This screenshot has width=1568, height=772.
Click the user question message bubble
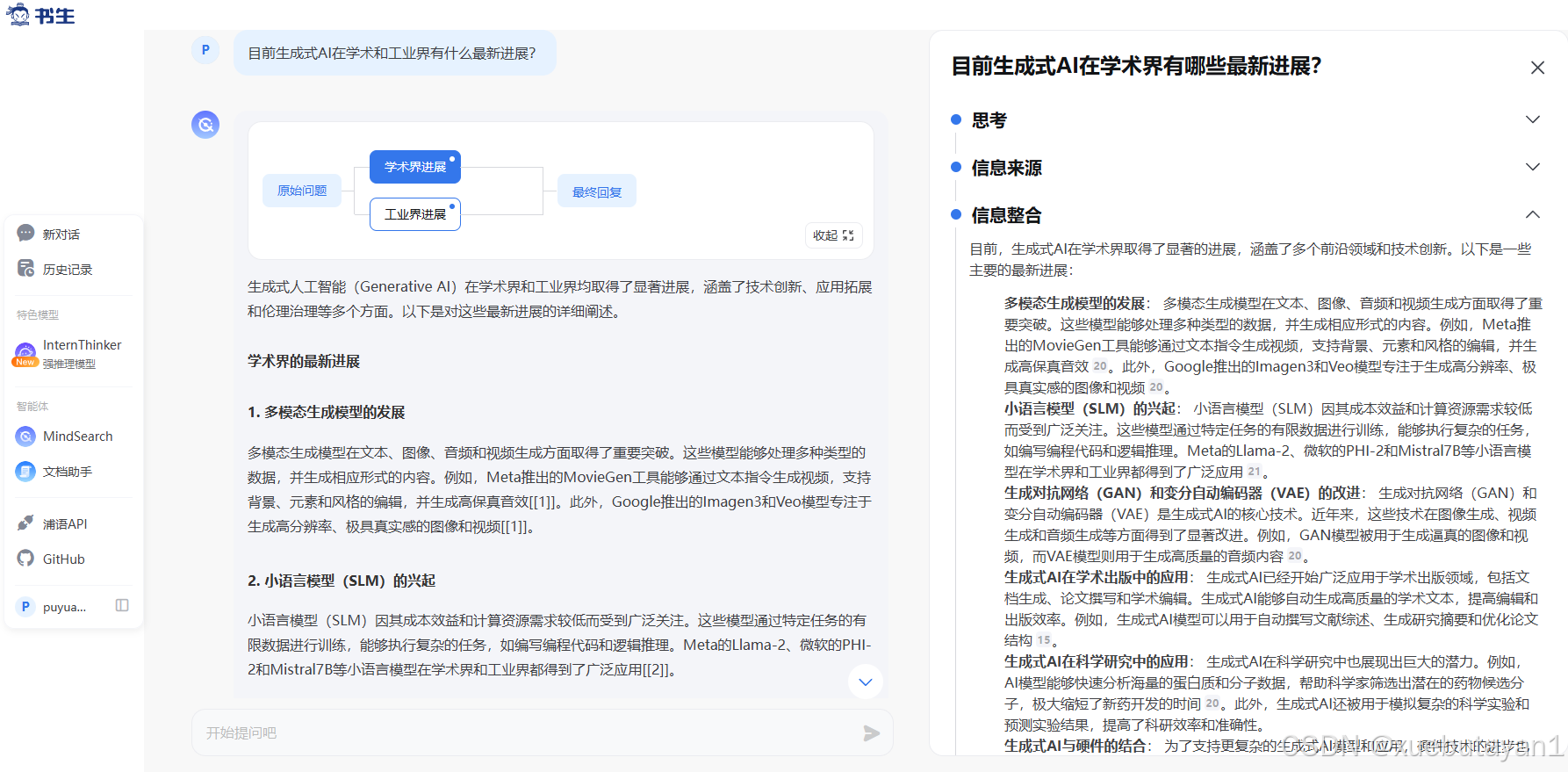pyautogui.click(x=395, y=53)
